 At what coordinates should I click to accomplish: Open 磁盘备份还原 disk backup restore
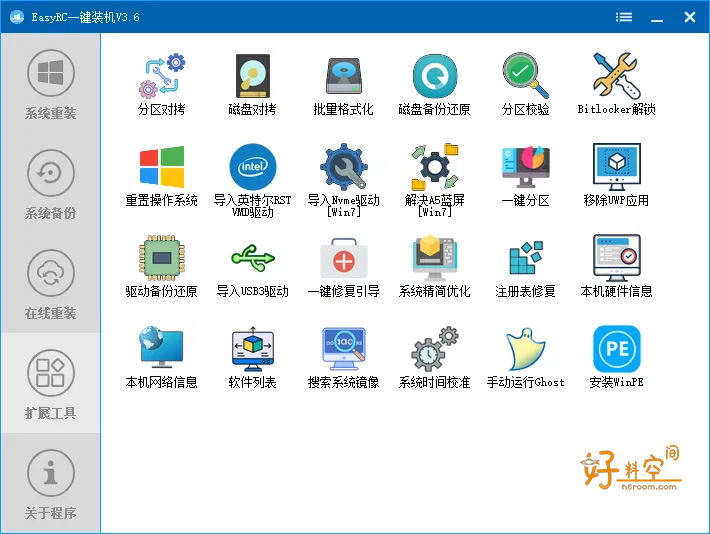click(x=434, y=85)
